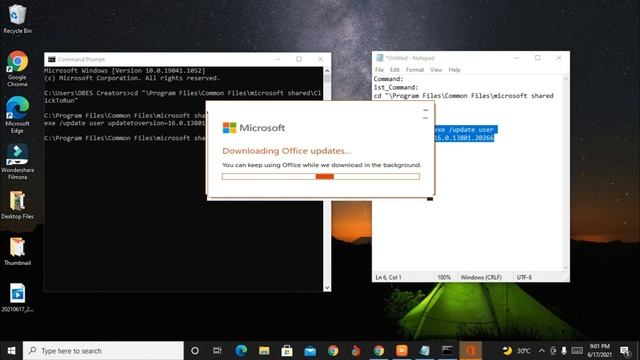Open the notification center icon
This screenshot has height=360, width=640.
[x=625, y=351]
